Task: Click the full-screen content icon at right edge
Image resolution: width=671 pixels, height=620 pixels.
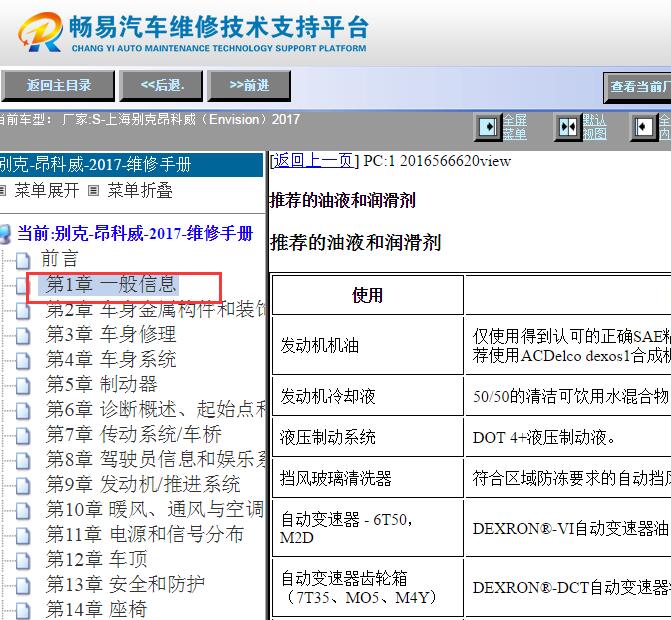Action: click(644, 127)
